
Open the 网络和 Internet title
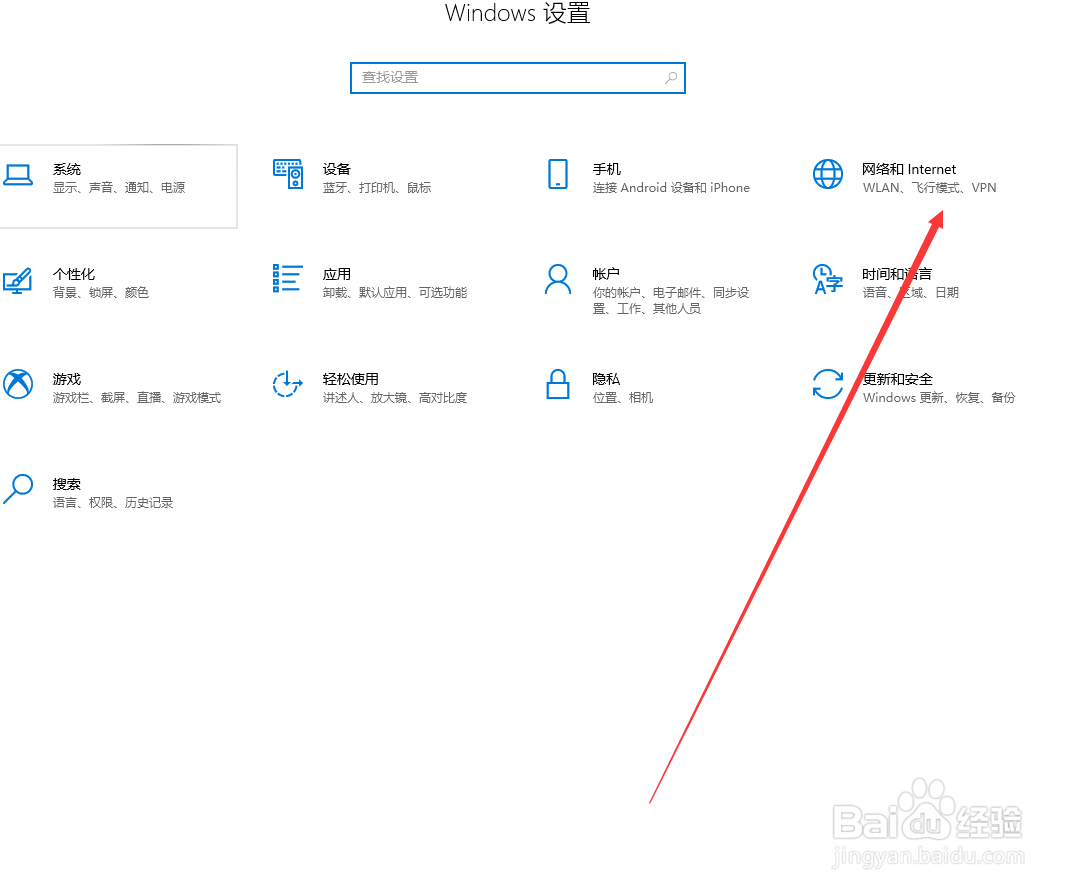click(909, 169)
